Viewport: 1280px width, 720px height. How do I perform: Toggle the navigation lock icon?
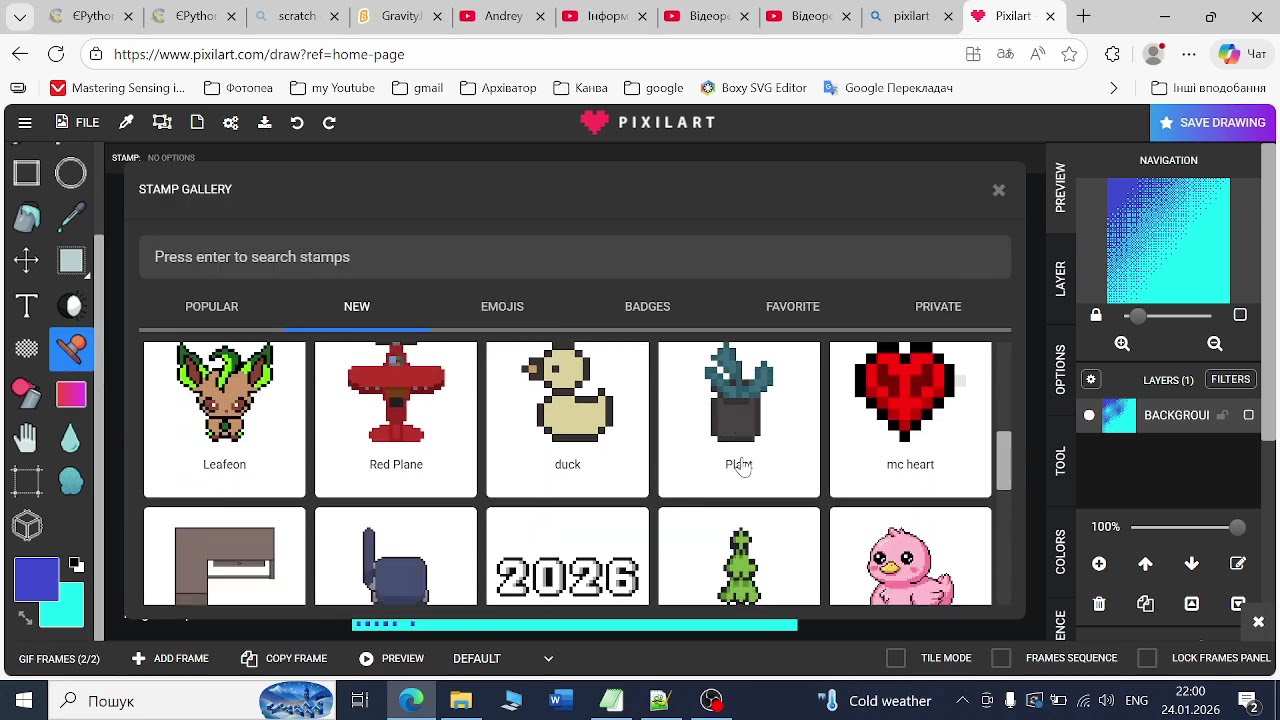point(1096,315)
